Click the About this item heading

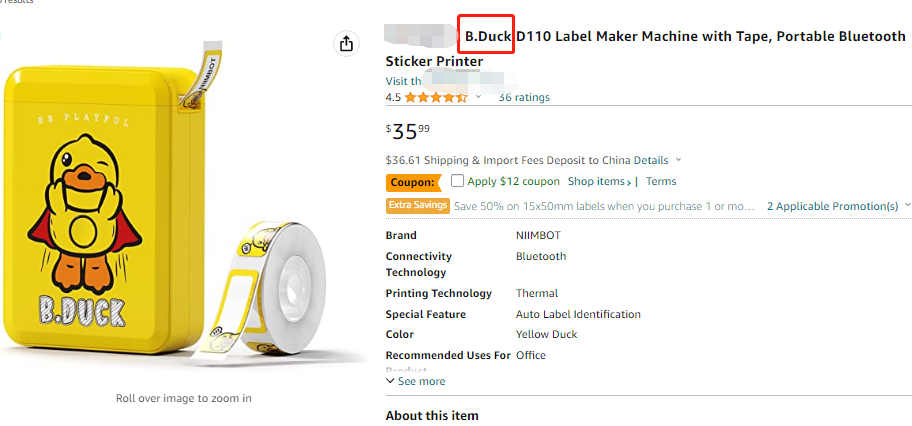[432, 415]
